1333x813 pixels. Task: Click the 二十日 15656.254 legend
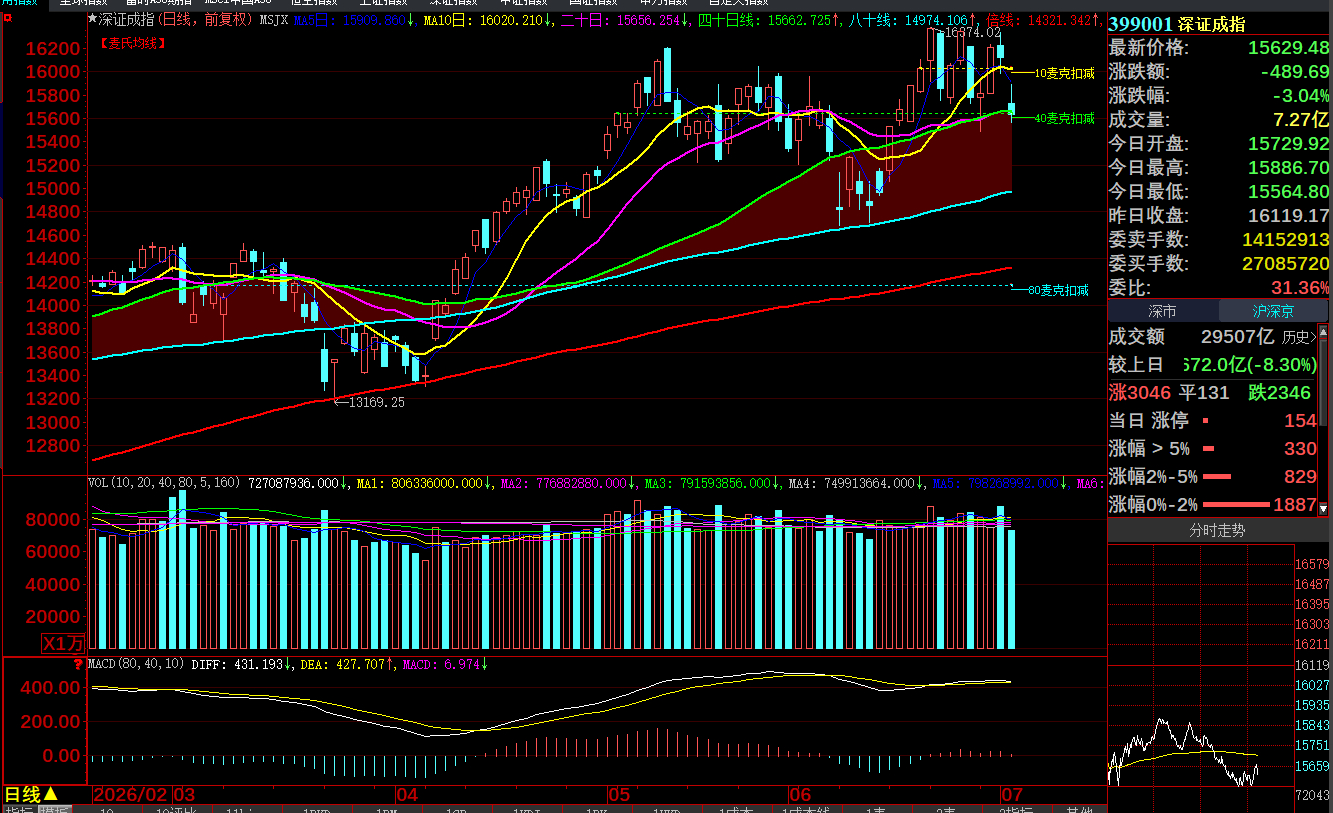(x=619, y=19)
